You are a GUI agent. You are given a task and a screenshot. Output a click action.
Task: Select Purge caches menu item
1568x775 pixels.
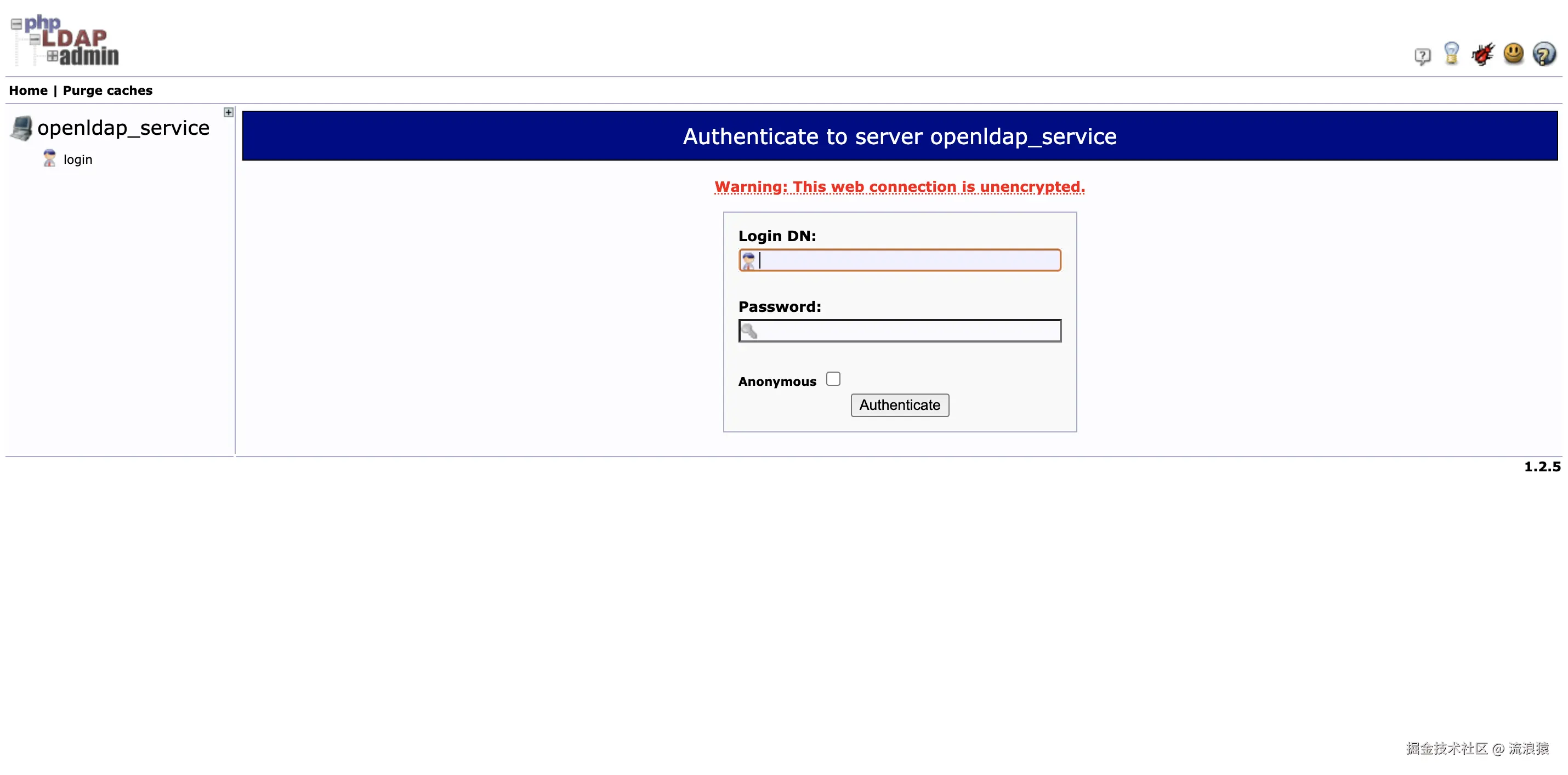(x=108, y=90)
